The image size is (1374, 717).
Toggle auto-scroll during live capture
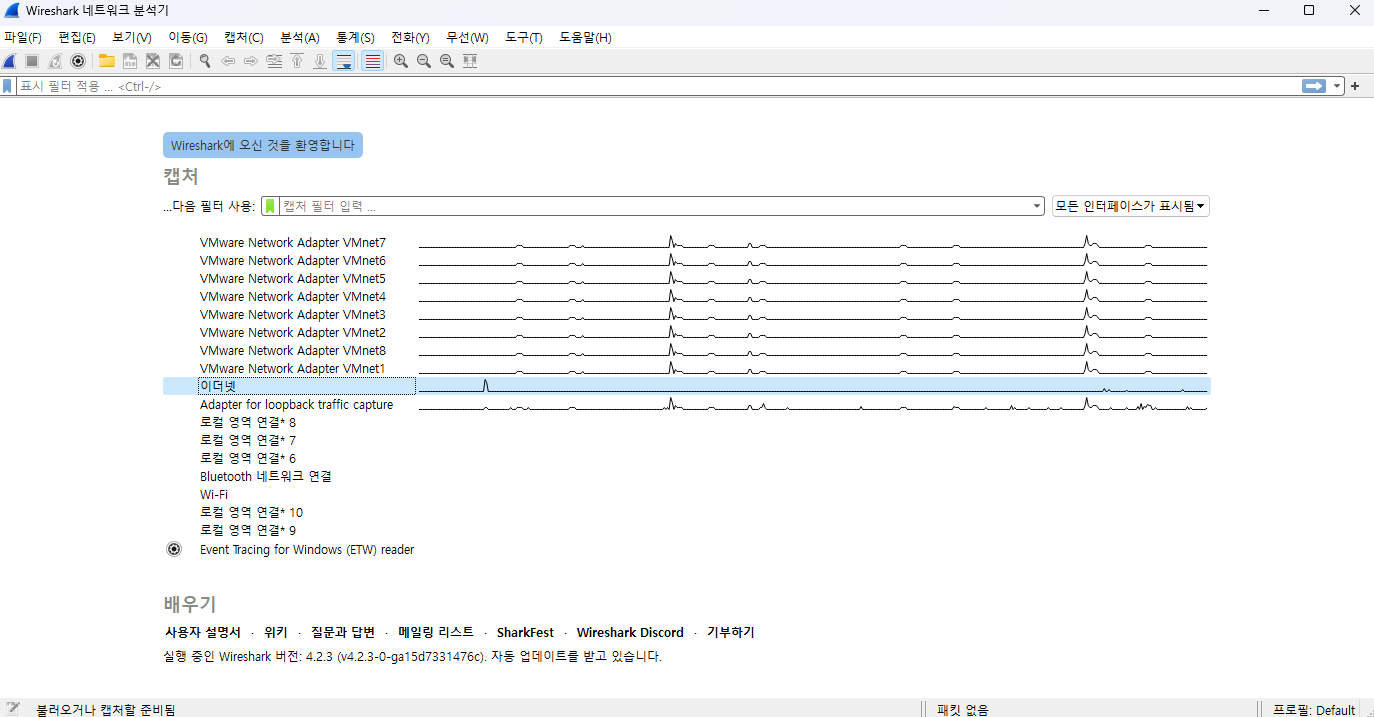[x=344, y=61]
